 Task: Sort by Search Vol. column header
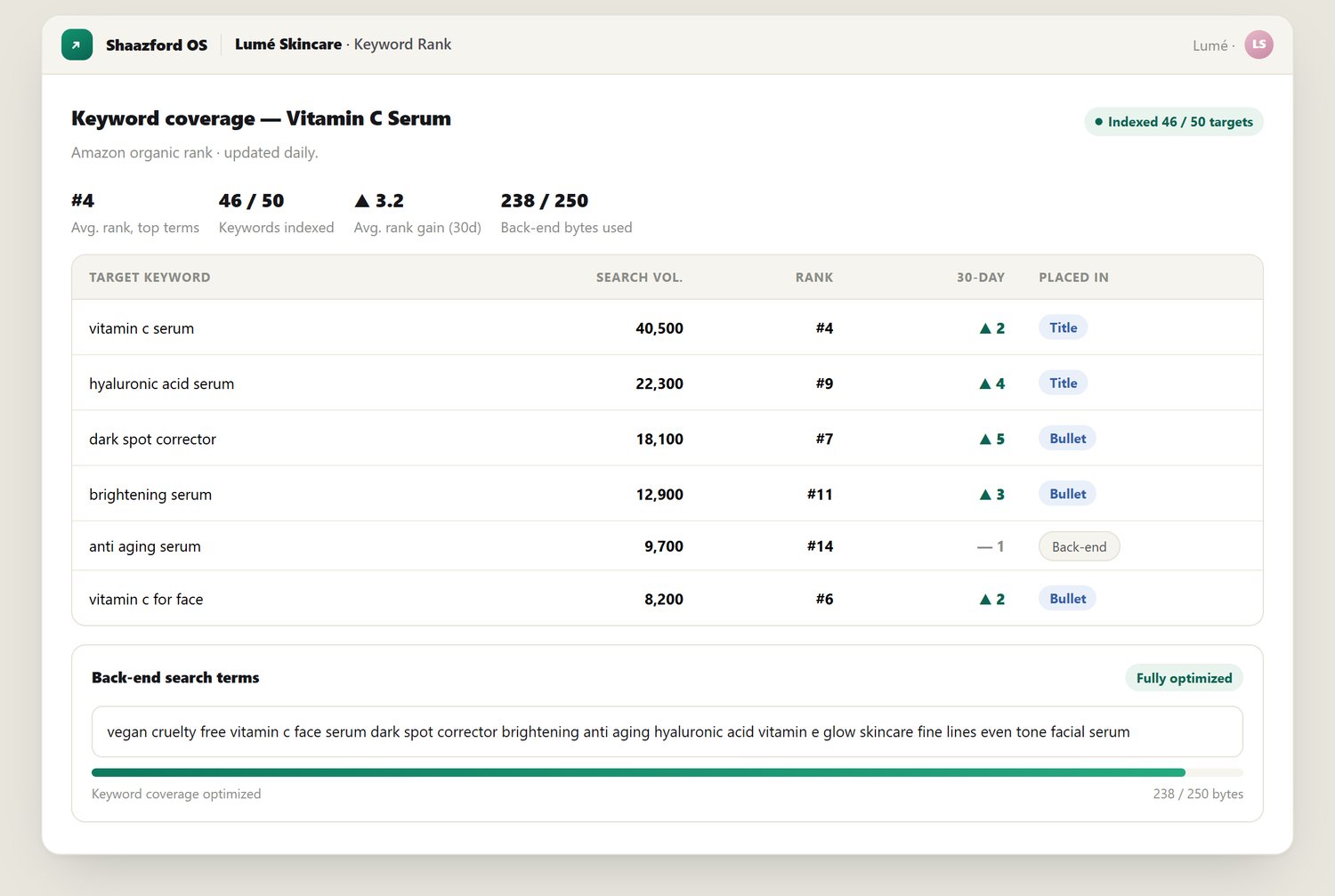(x=639, y=278)
